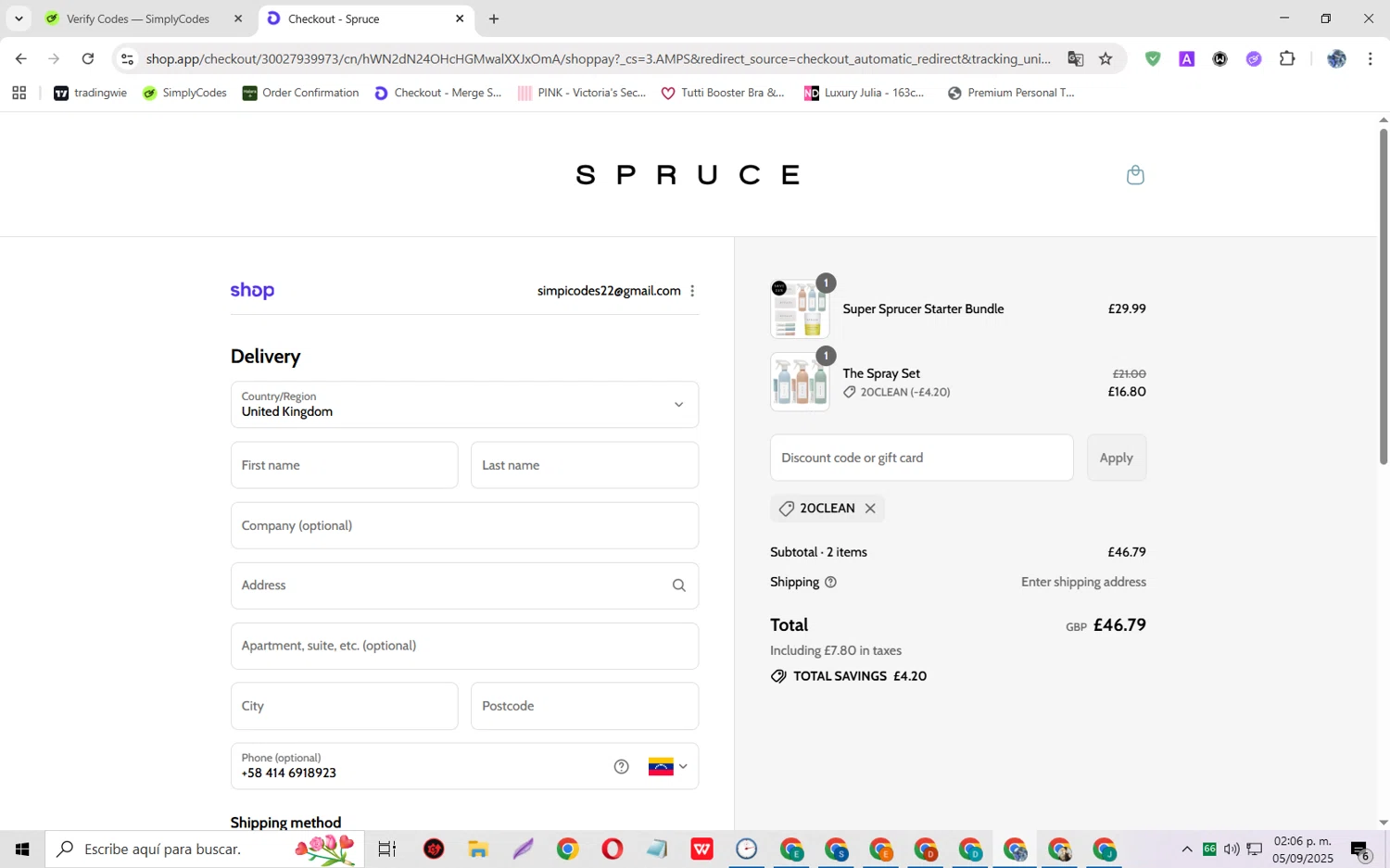Click the phone field help icon
The width and height of the screenshot is (1390, 868).
pos(622,766)
